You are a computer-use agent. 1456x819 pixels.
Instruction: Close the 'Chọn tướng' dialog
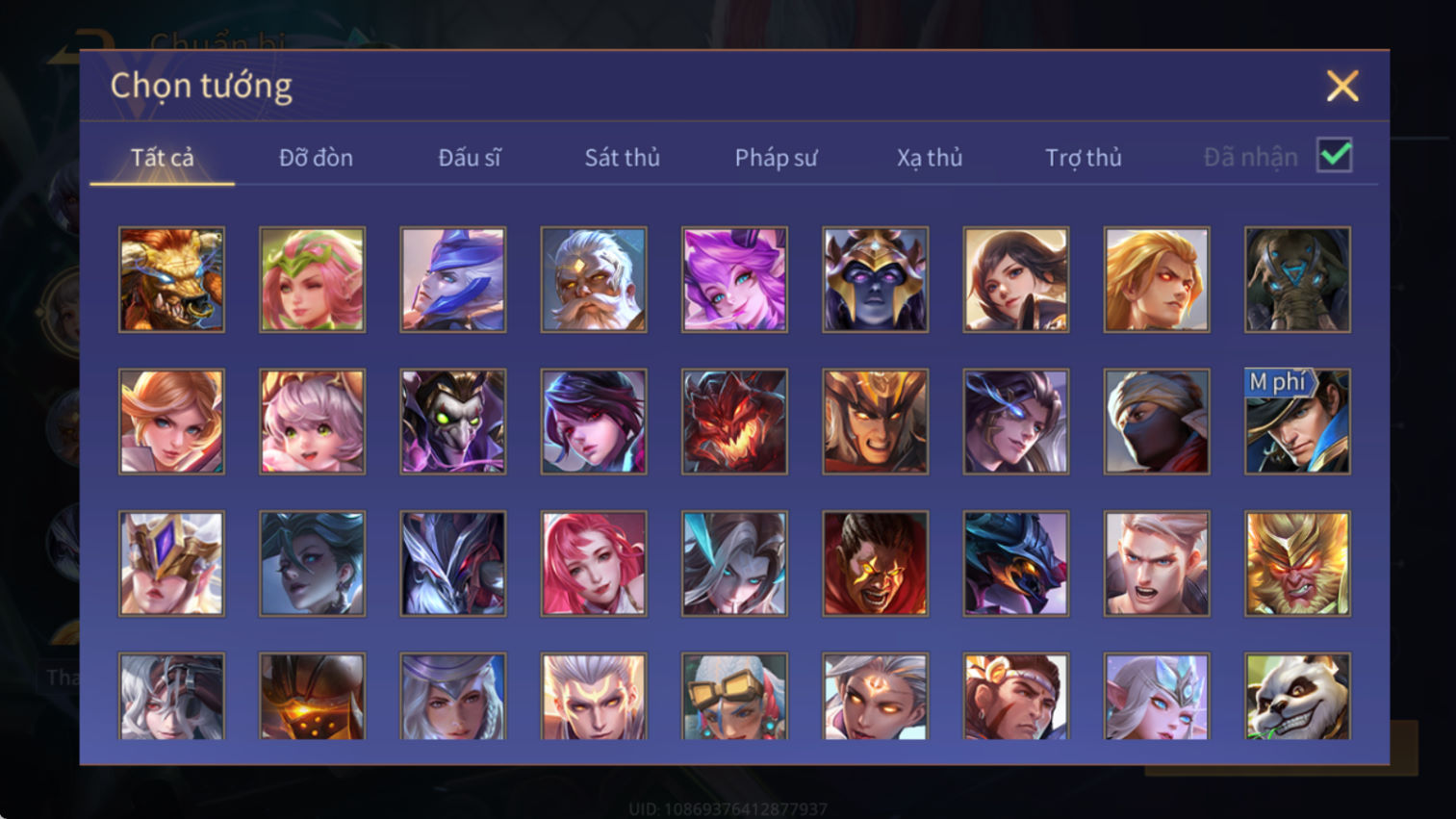coord(1342,87)
